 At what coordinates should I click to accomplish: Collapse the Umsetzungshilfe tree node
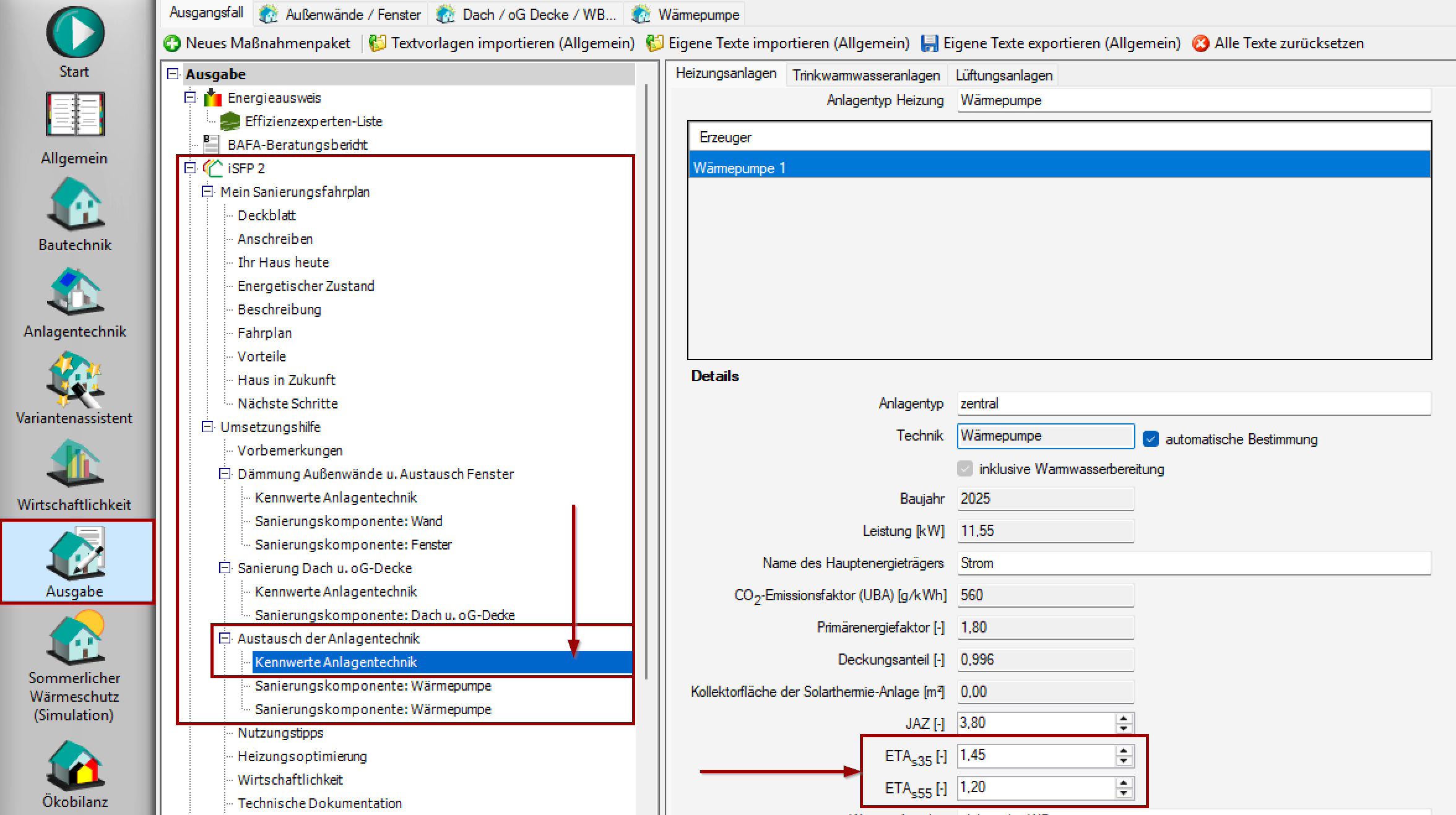point(207,426)
